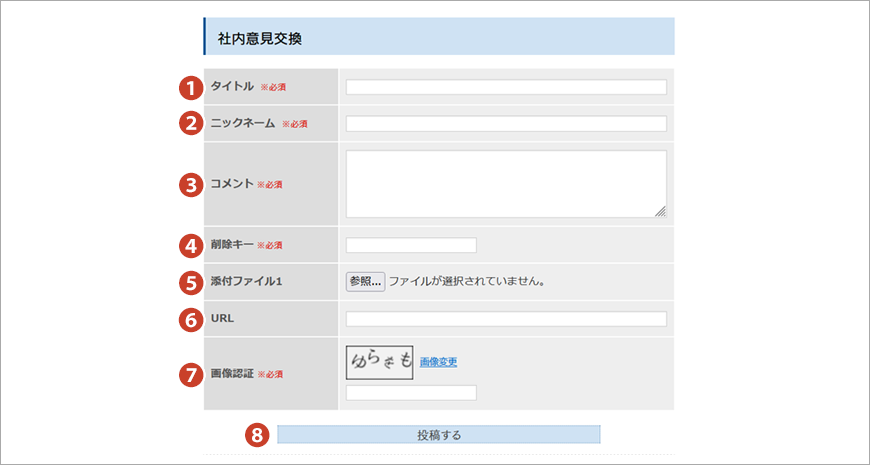Click the captcha image
The image size is (870, 465).
coord(379,362)
